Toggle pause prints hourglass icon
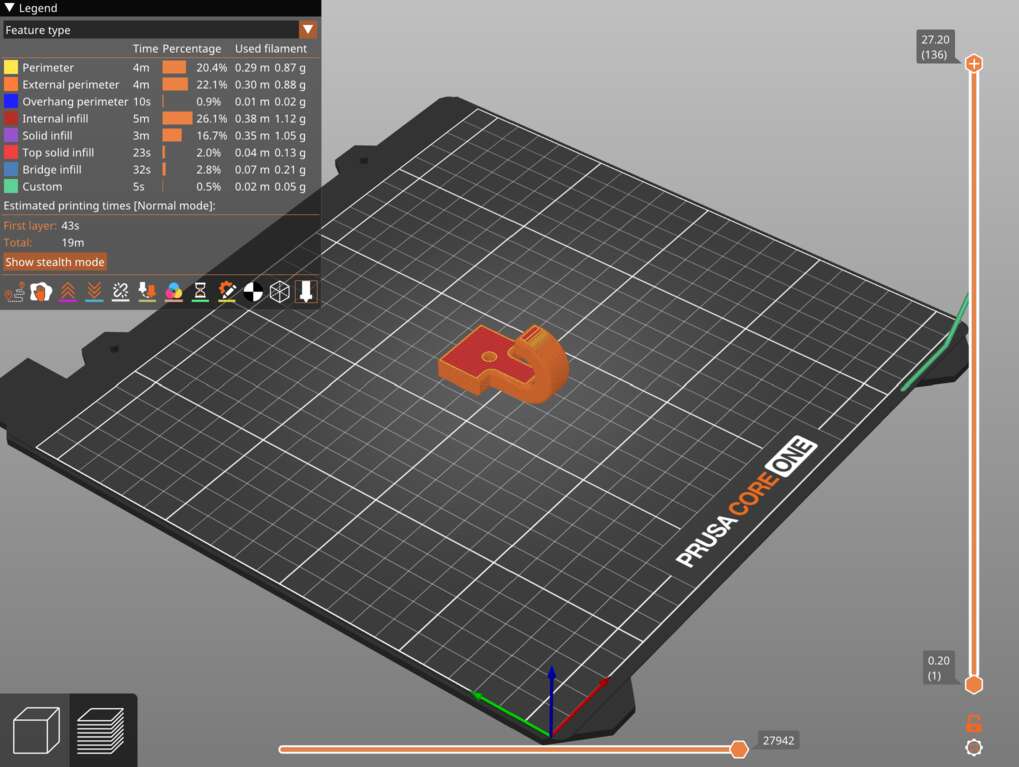This screenshot has height=767, width=1019. pos(200,292)
